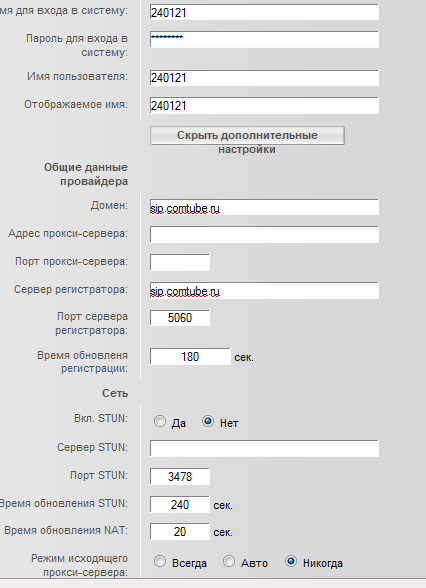Screen dimensions: 426x588
Task: Click the "Порт STUN" field showing 3478
Action: pyautogui.click(x=180, y=476)
